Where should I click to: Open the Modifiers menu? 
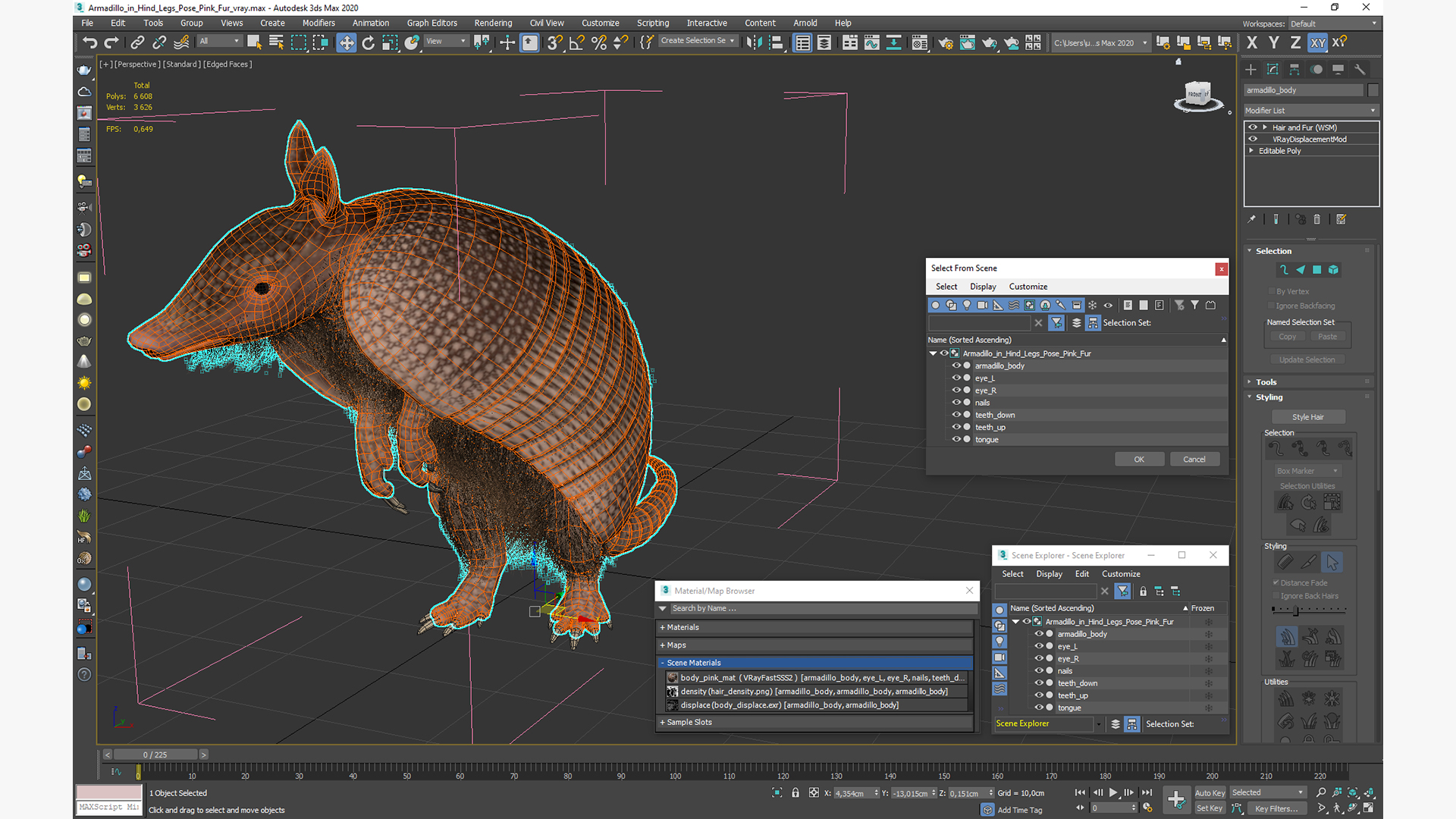pos(318,23)
